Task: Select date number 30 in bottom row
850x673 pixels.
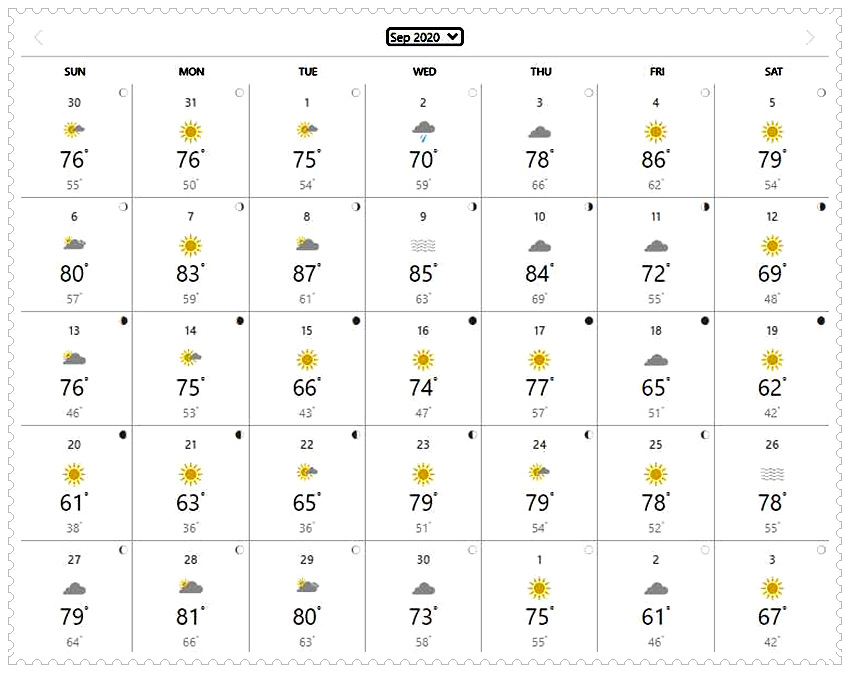Action: point(423,560)
